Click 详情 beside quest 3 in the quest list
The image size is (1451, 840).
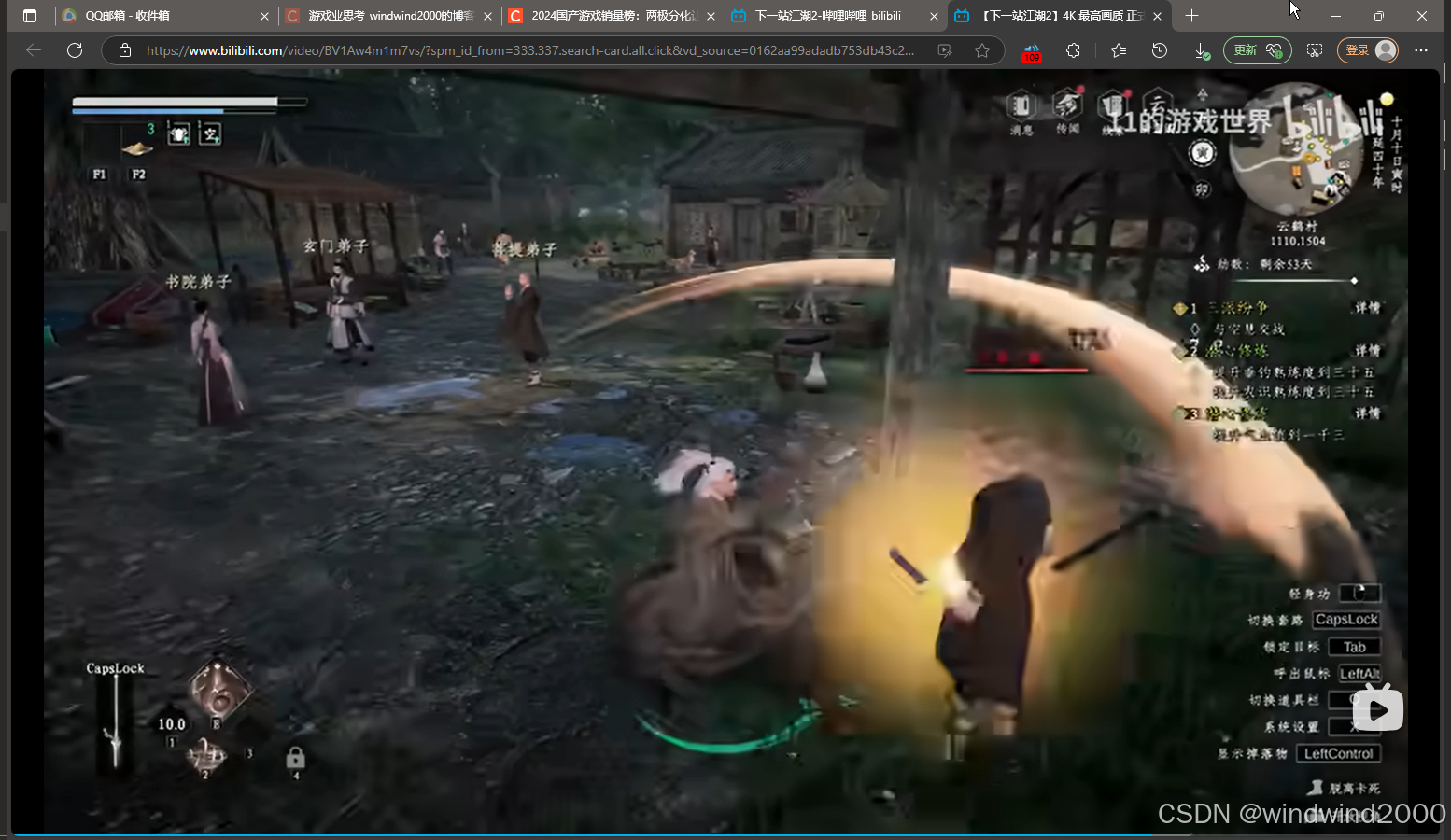click(x=1367, y=413)
